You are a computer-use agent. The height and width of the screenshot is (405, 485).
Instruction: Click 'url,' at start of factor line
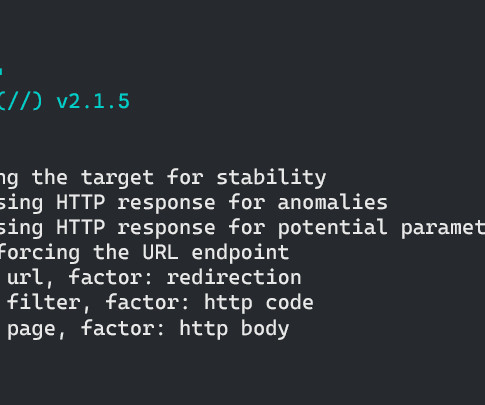(x=30, y=278)
